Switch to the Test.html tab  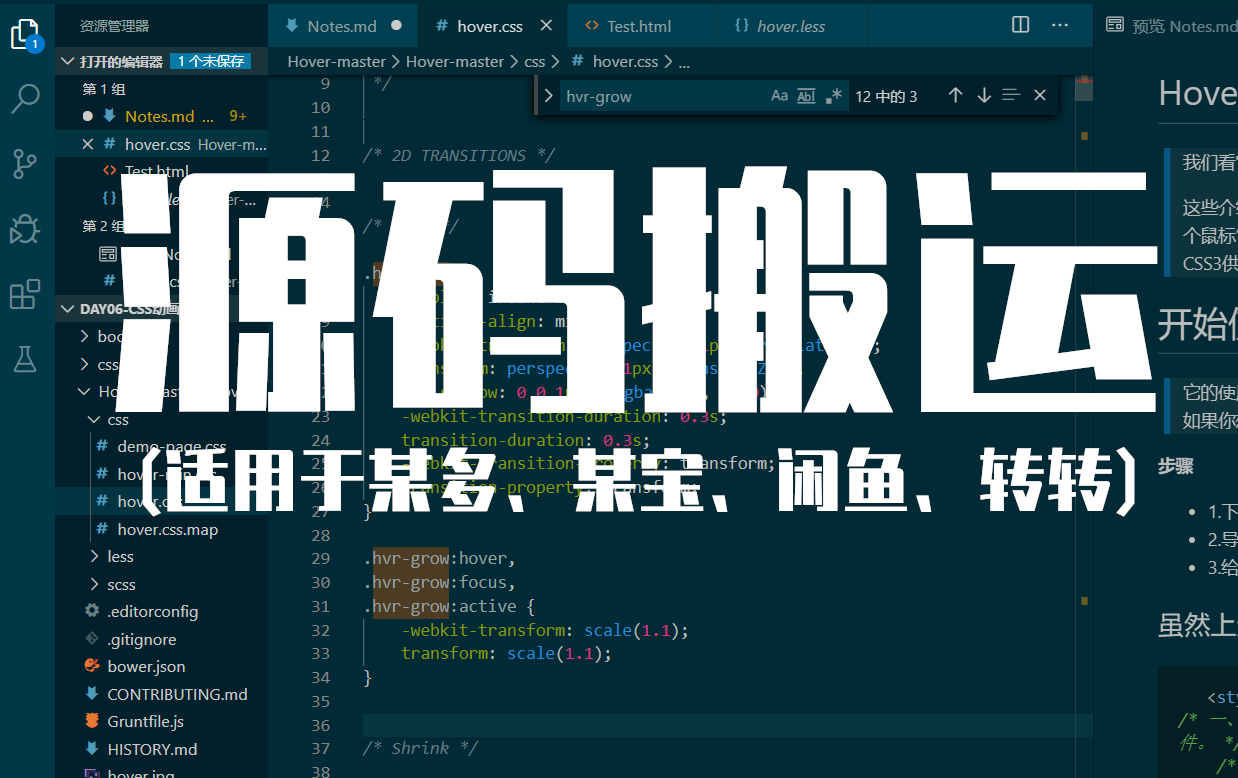638,26
